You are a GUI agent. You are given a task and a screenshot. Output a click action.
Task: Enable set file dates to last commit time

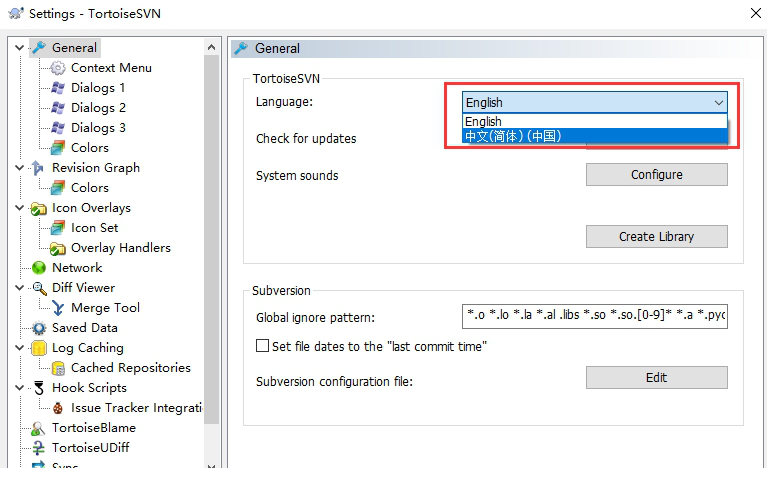(263, 346)
